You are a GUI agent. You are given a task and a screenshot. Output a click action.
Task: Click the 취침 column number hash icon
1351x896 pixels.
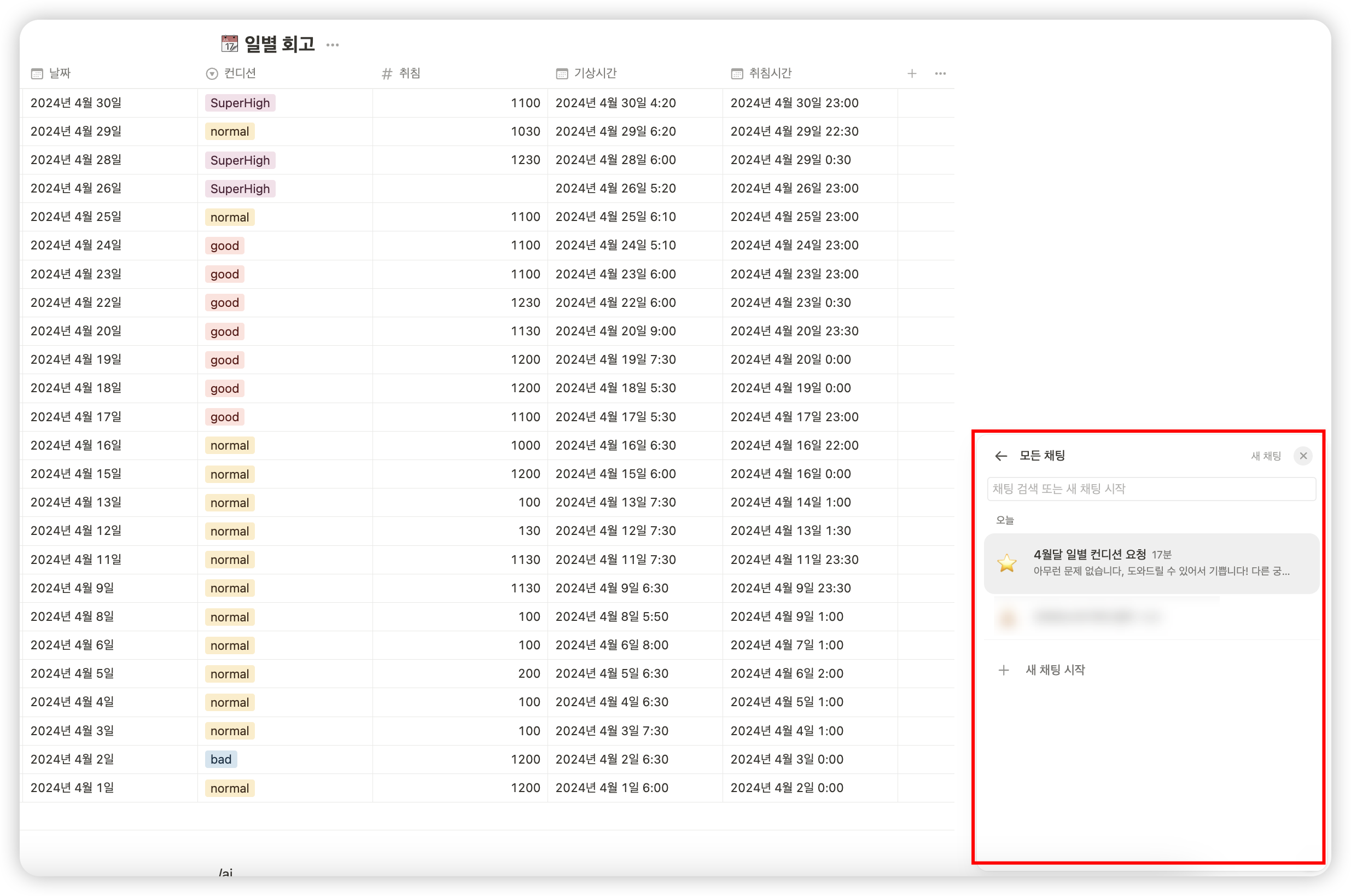(387, 74)
